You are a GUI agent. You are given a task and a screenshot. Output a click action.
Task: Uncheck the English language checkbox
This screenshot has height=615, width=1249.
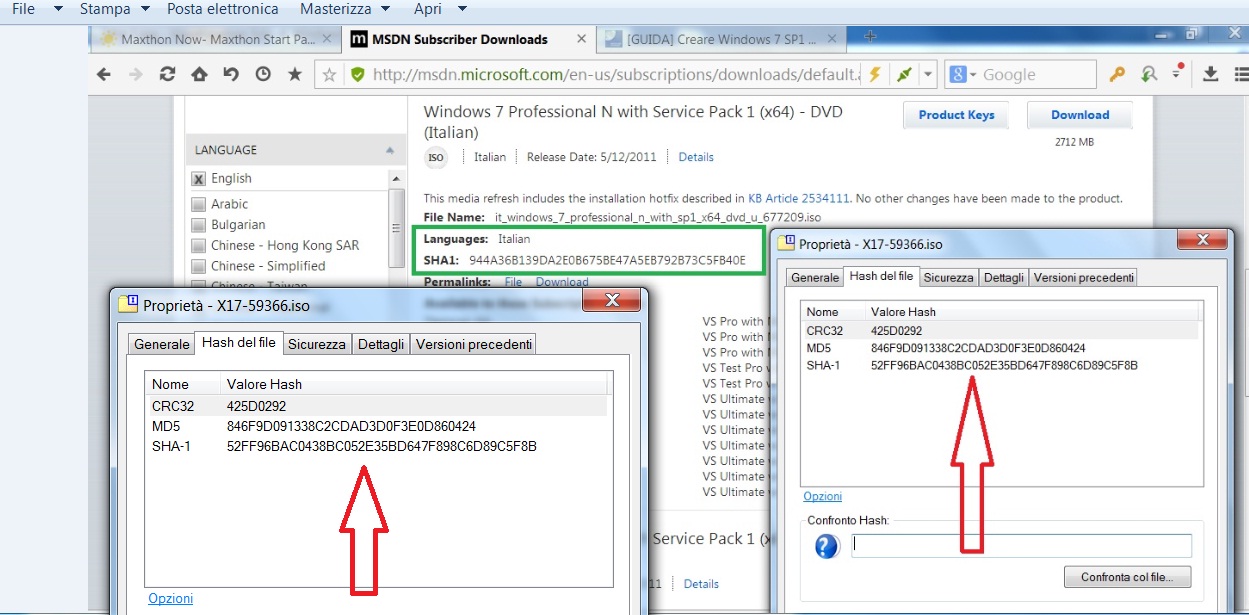198,179
